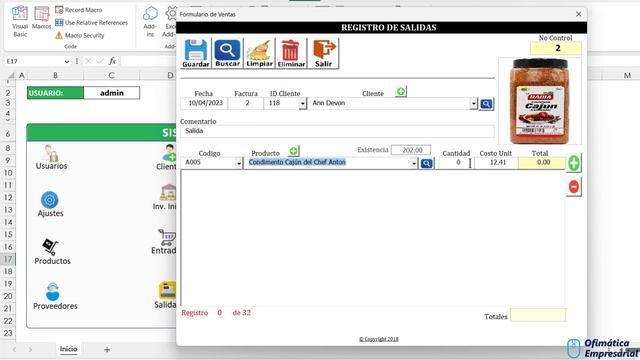This screenshot has width=640, height=360.
Task: Click the Totales yellow field
Action: click(538, 316)
